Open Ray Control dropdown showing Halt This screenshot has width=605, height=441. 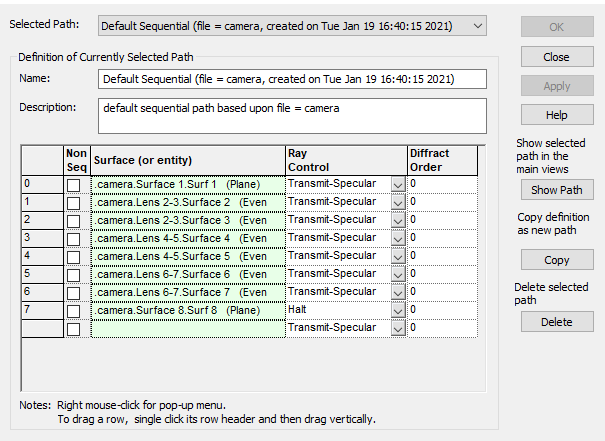tap(398, 310)
